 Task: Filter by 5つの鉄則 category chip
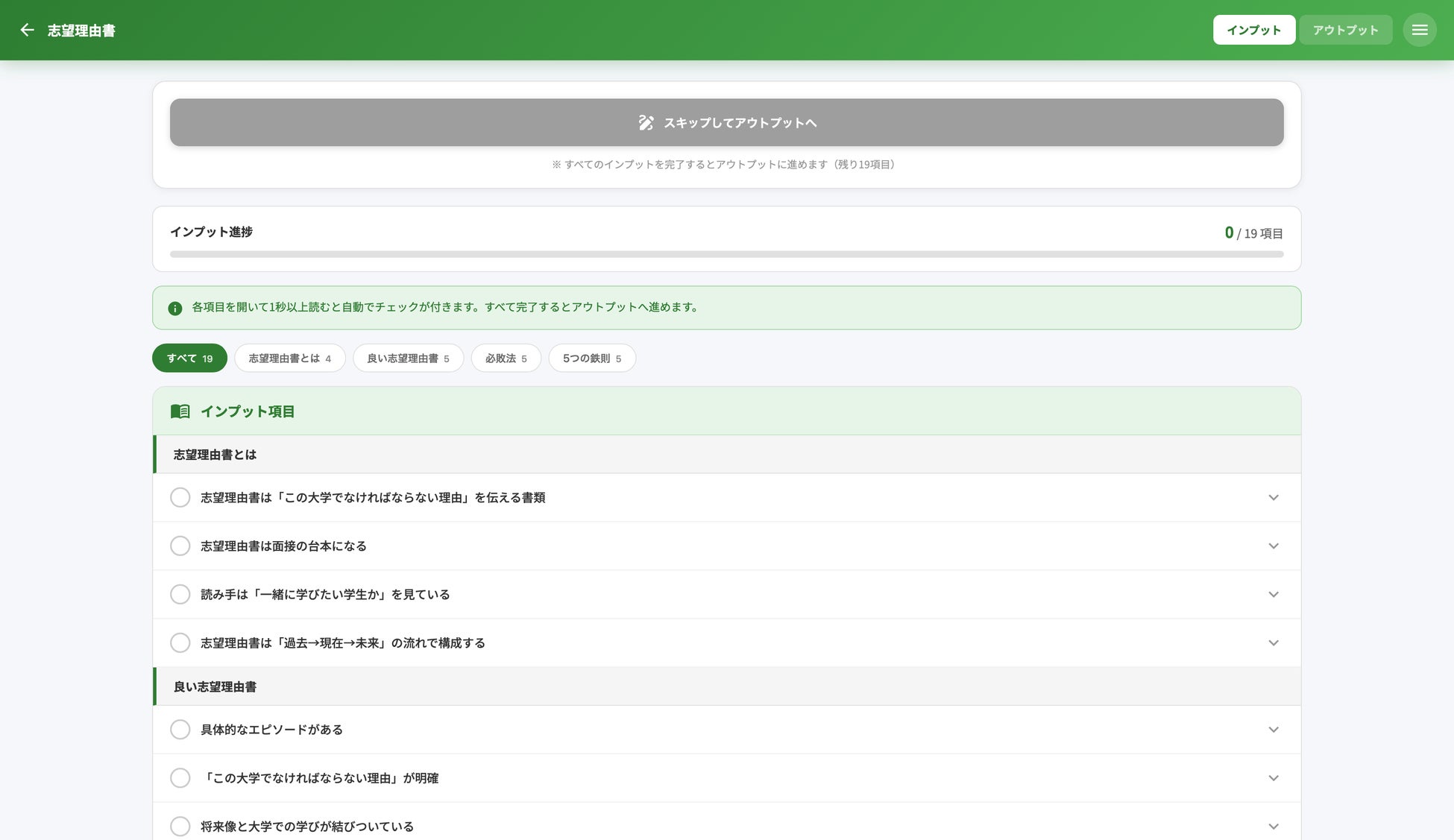pyautogui.click(x=591, y=358)
